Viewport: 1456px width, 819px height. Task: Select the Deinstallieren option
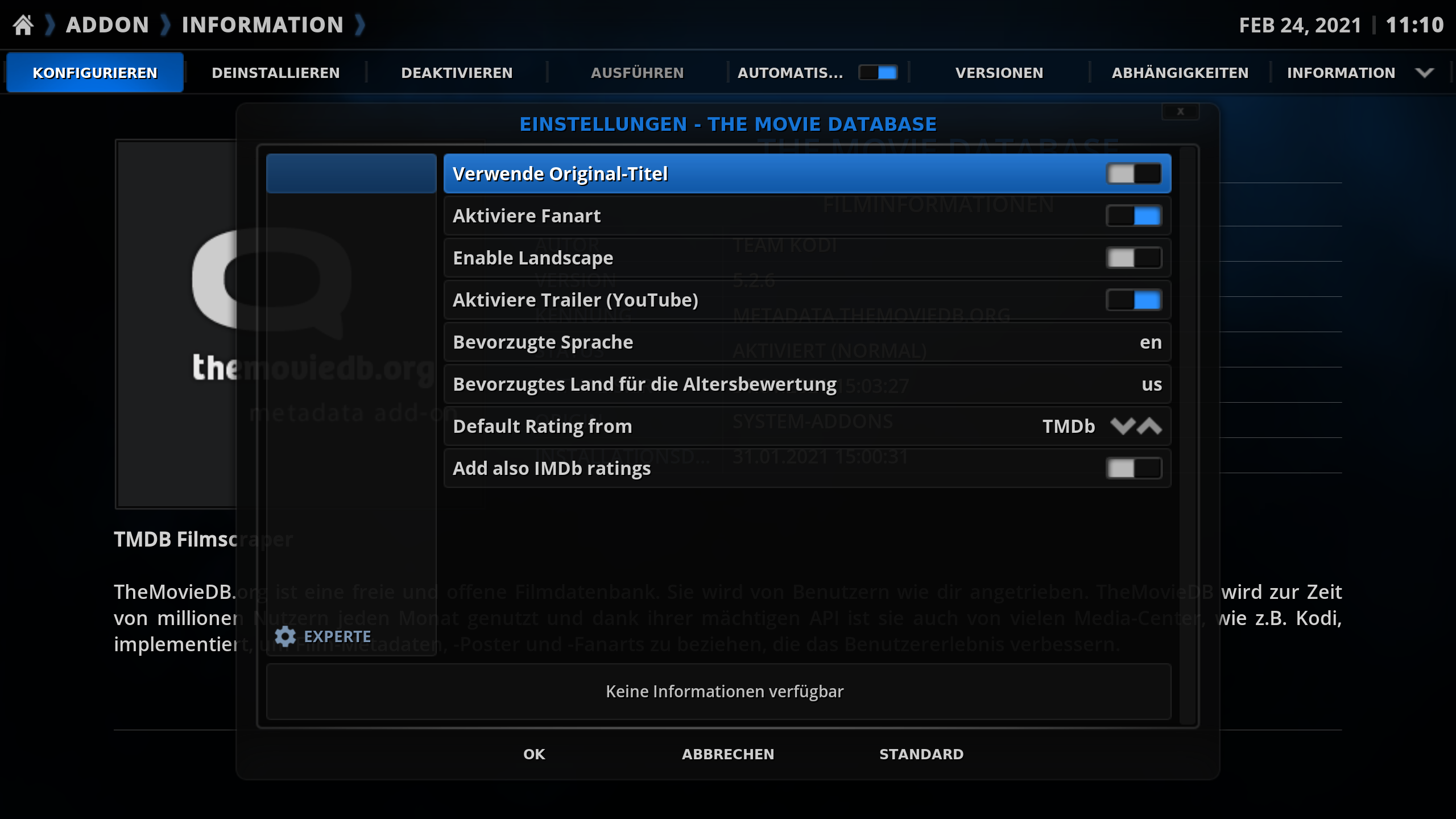[x=276, y=73]
